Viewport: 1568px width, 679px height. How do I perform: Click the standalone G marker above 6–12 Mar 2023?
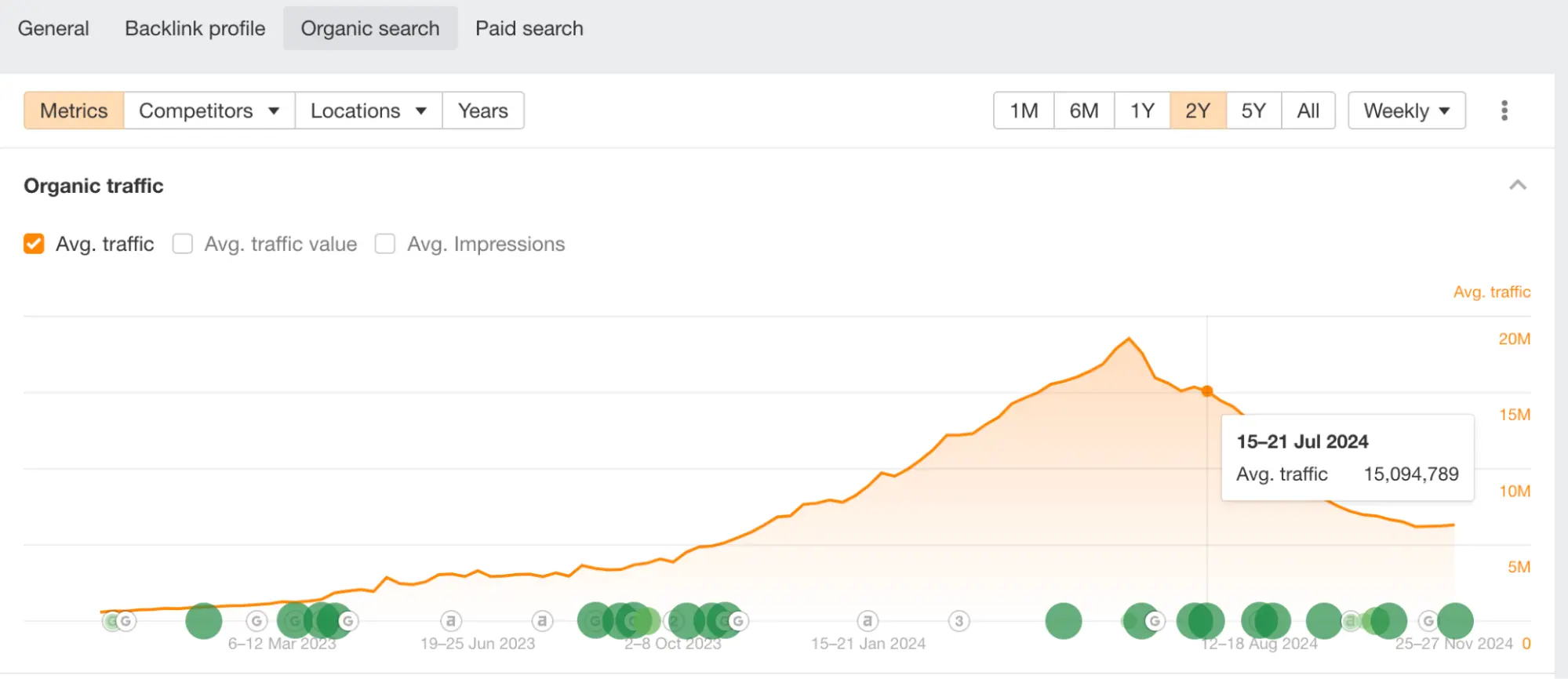256,621
